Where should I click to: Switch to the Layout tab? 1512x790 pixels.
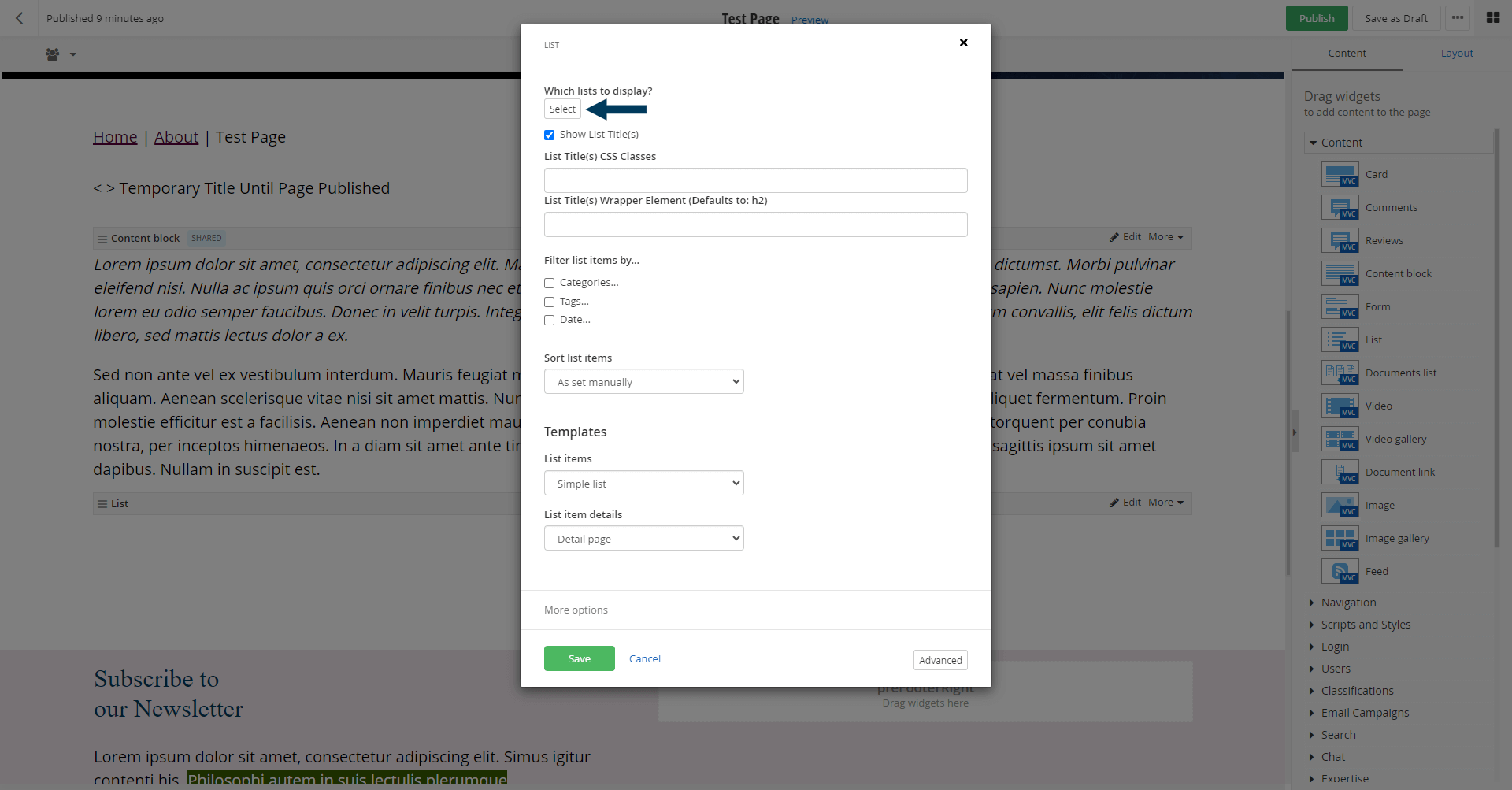(1457, 54)
